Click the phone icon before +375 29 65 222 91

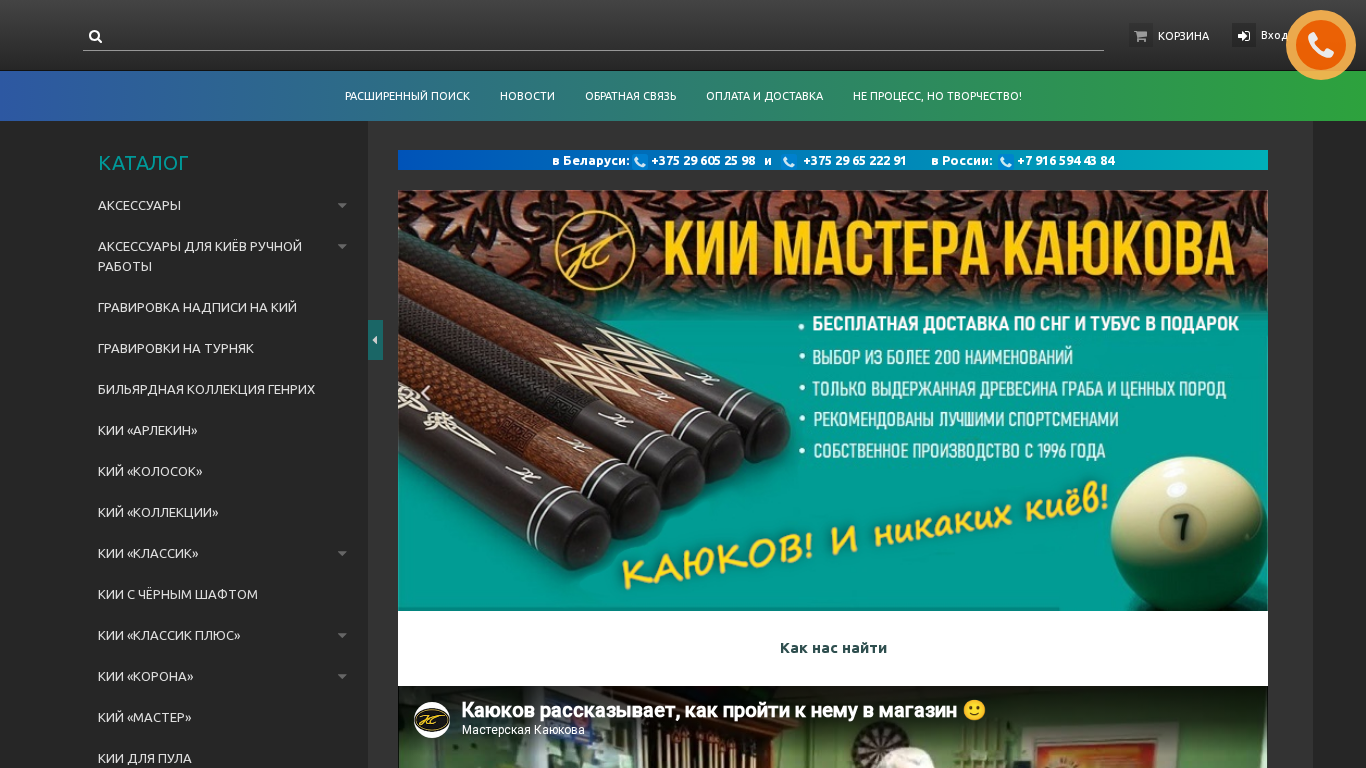coord(789,161)
